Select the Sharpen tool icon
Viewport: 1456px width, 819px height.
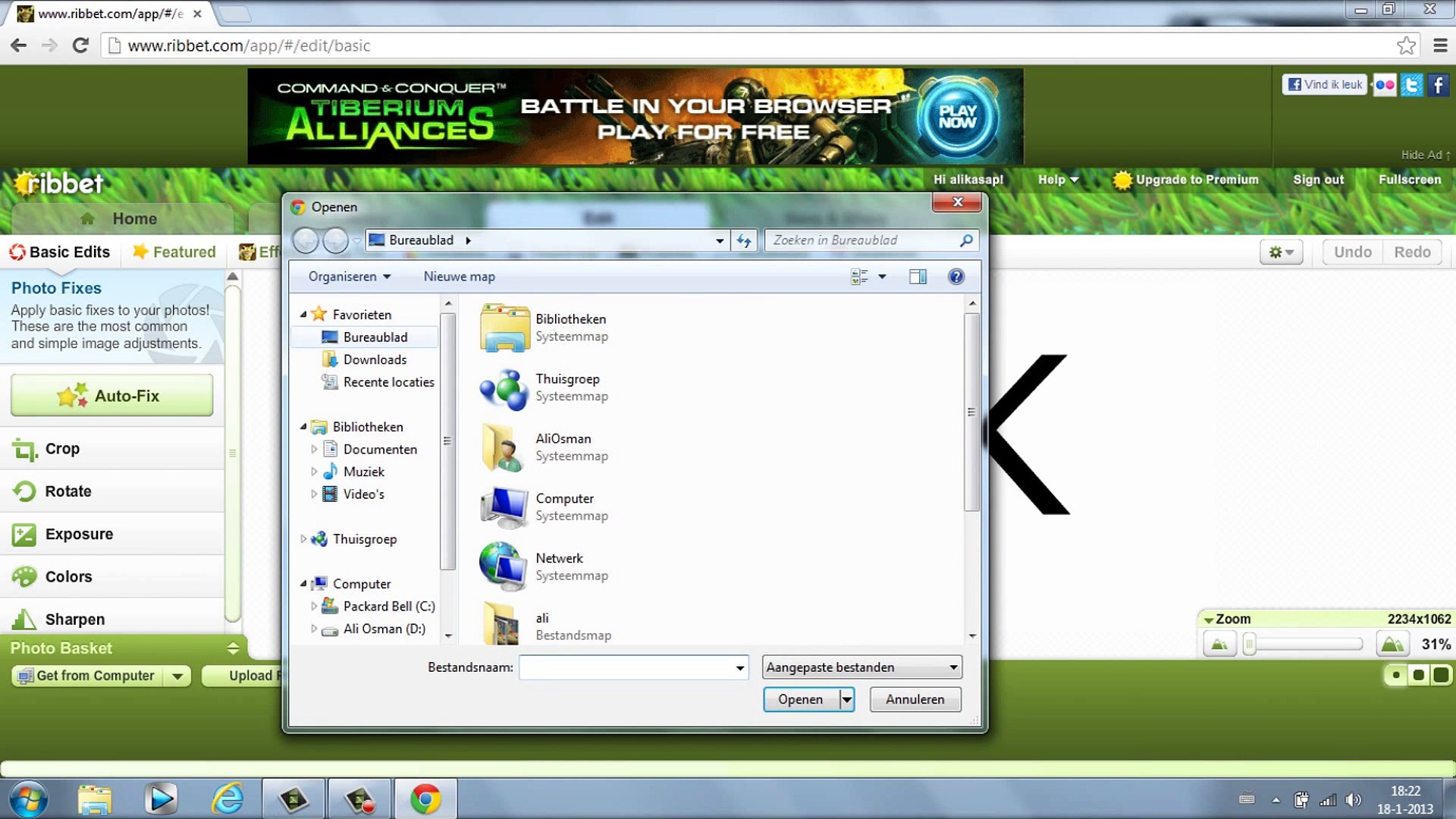24,620
